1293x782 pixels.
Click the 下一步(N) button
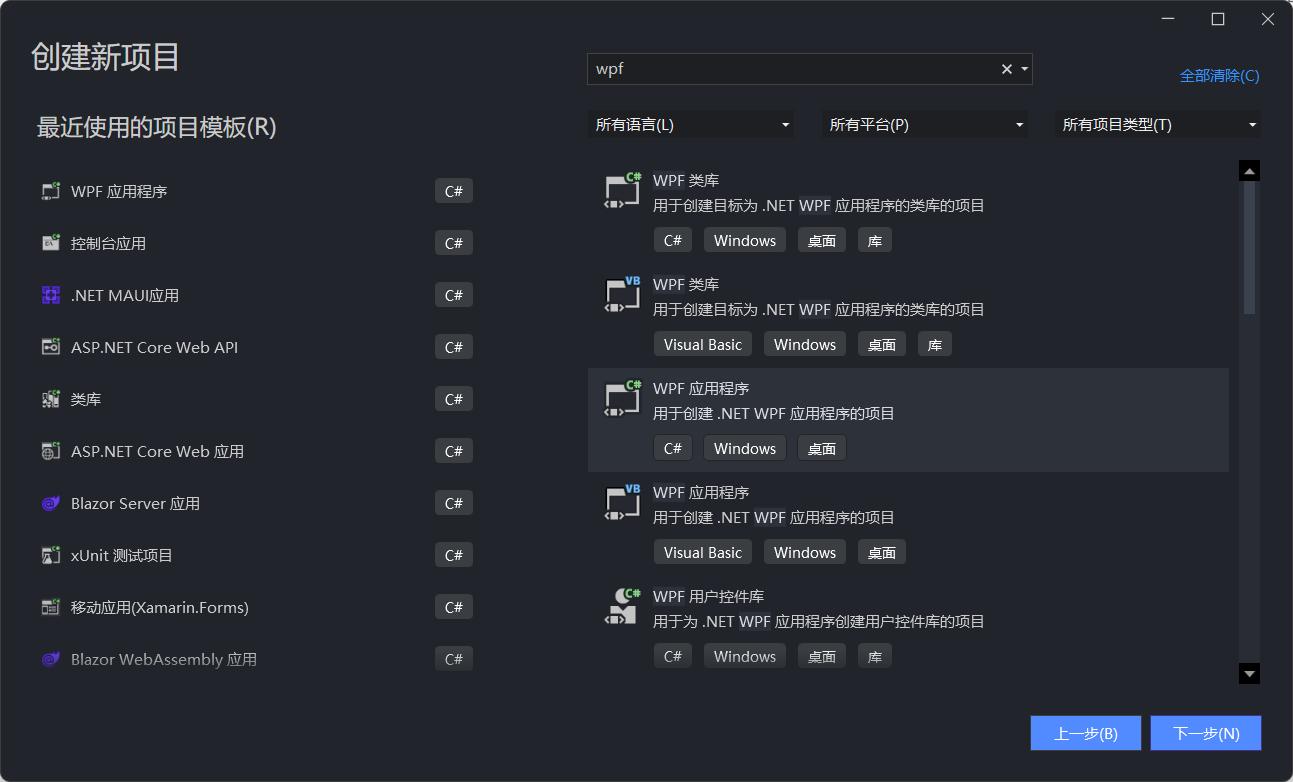[x=1205, y=732]
